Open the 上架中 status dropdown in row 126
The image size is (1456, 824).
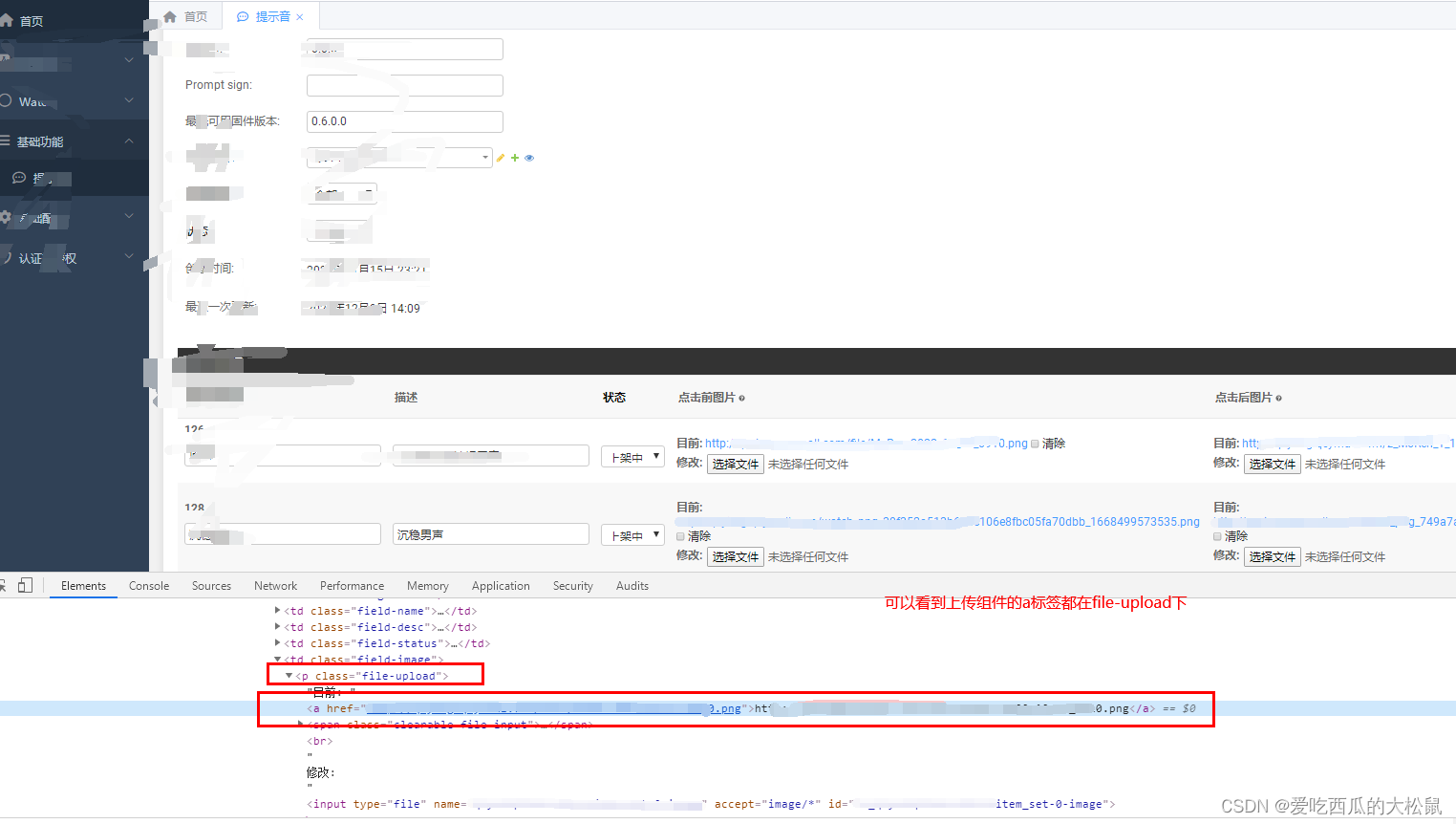click(x=632, y=457)
